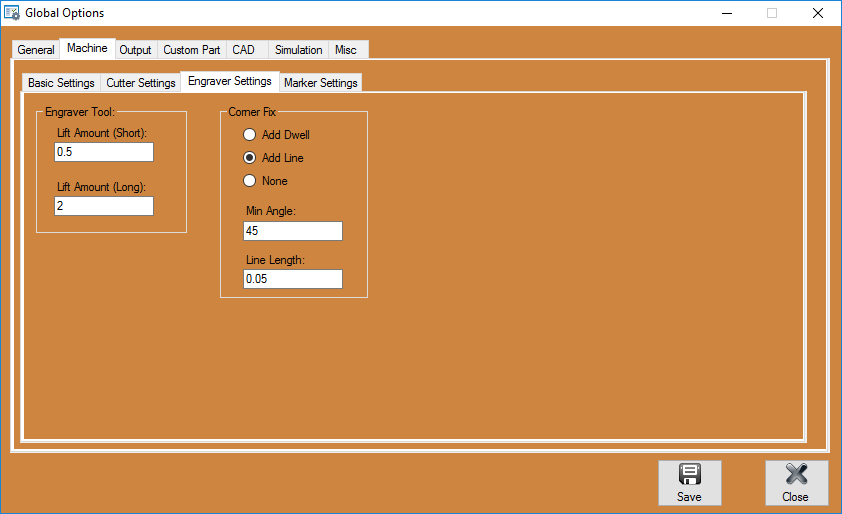Image resolution: width=842 pixels, height=514 pixels.
Task: Switch to the General tab
Action: pyautogui.click(x=36, y=50)
